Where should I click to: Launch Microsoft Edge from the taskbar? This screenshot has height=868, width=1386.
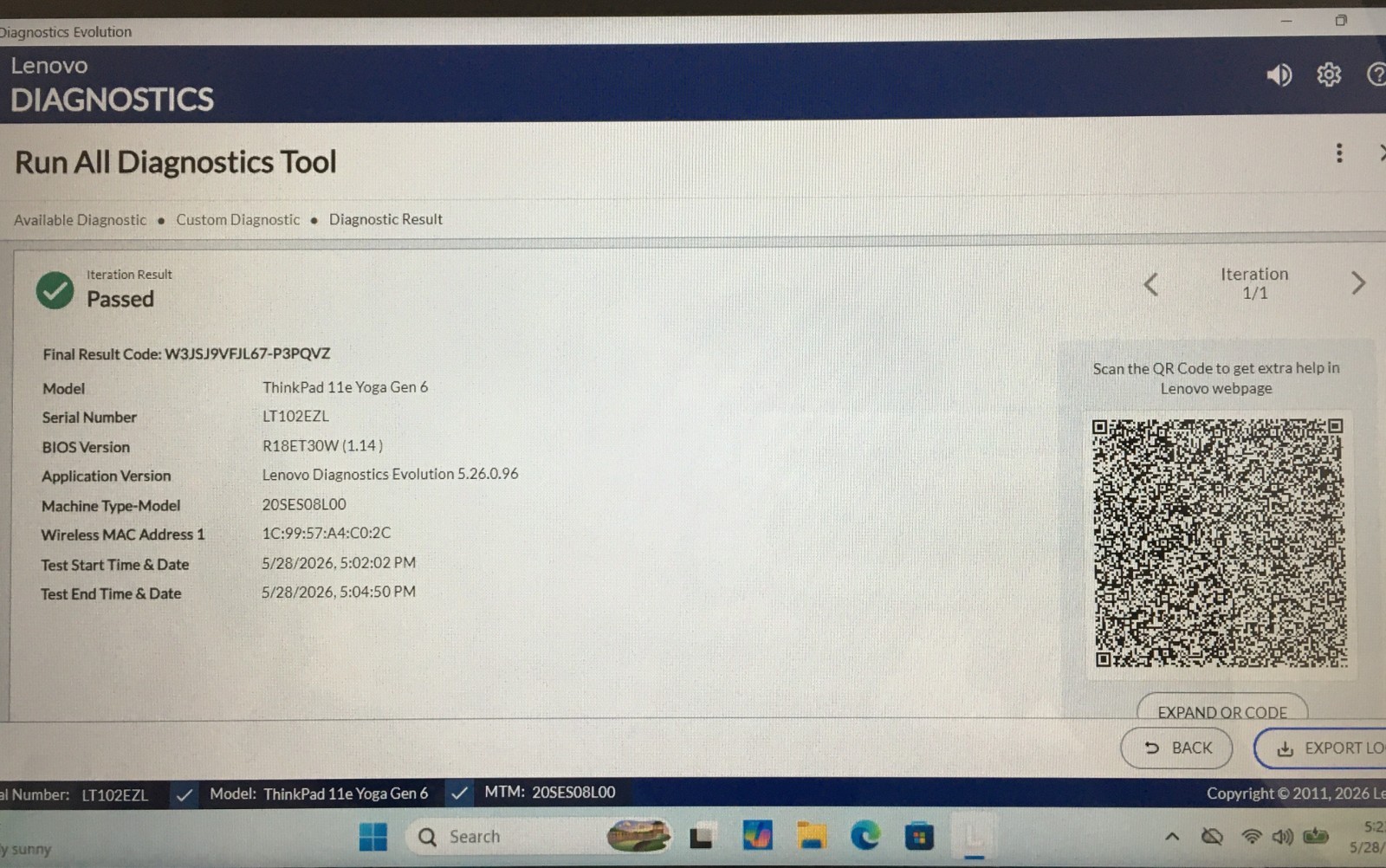865,836
